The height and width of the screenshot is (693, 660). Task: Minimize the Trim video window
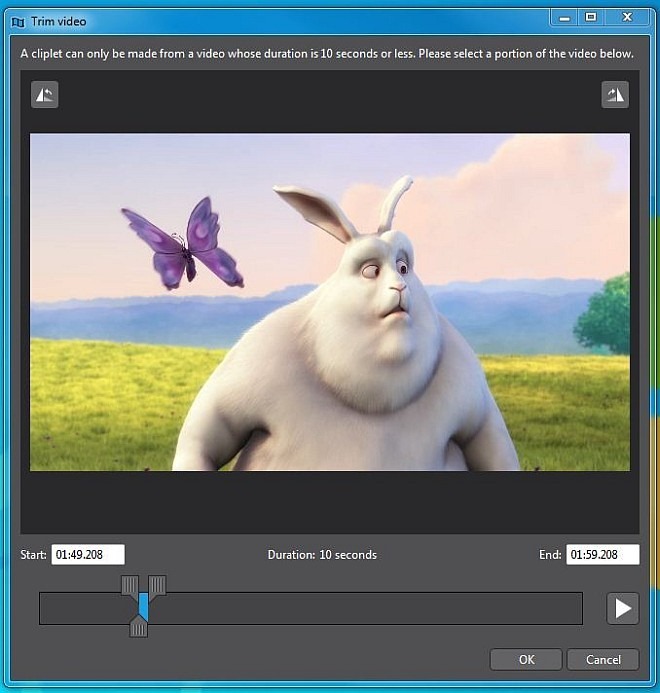click(x=565, y=18)
